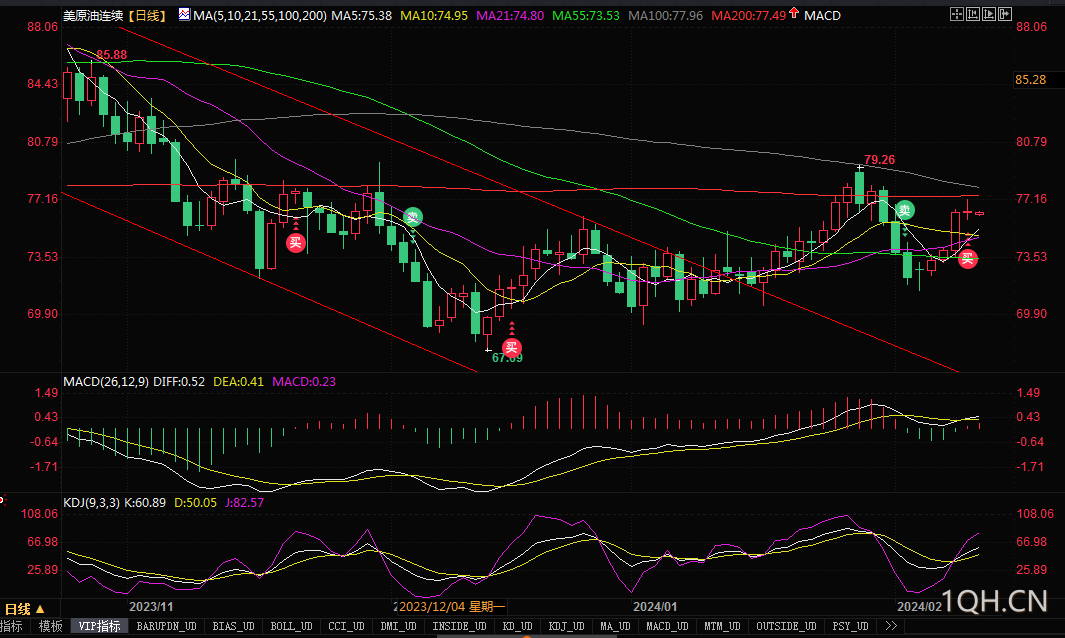Click the 美原油连续 contract title
1065x638 pixels.
click(x=93, y=15)
